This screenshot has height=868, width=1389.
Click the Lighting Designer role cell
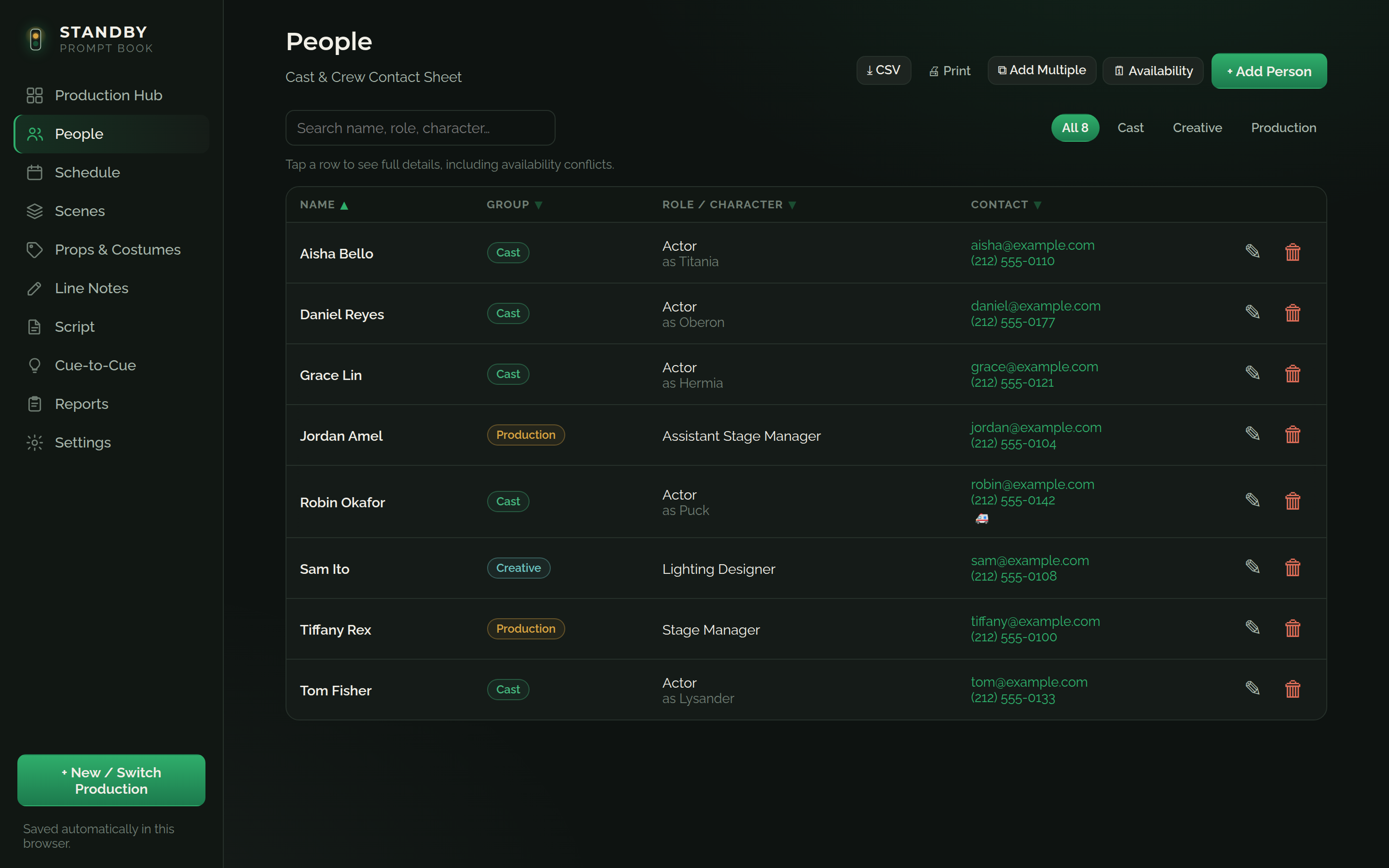(719, 569)
